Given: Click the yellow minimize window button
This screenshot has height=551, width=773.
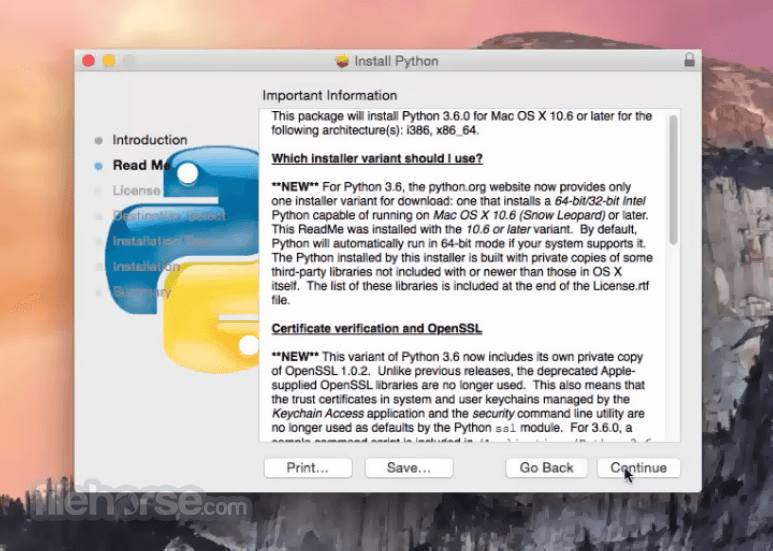Looking at the screenshot, I should [x=109, y=61].
